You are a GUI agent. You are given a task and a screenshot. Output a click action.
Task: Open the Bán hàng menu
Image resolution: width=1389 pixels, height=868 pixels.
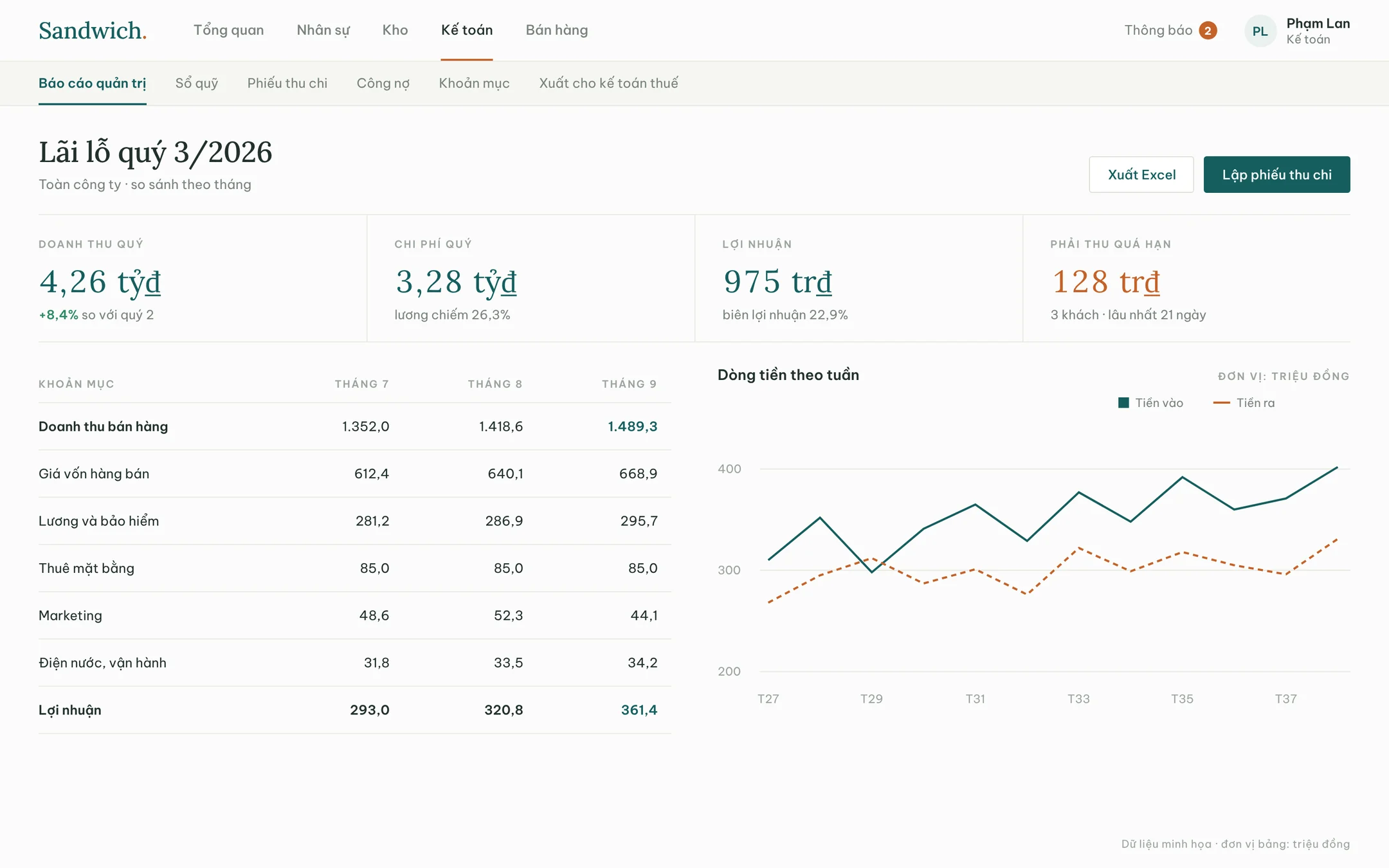[x=556, y=30]
